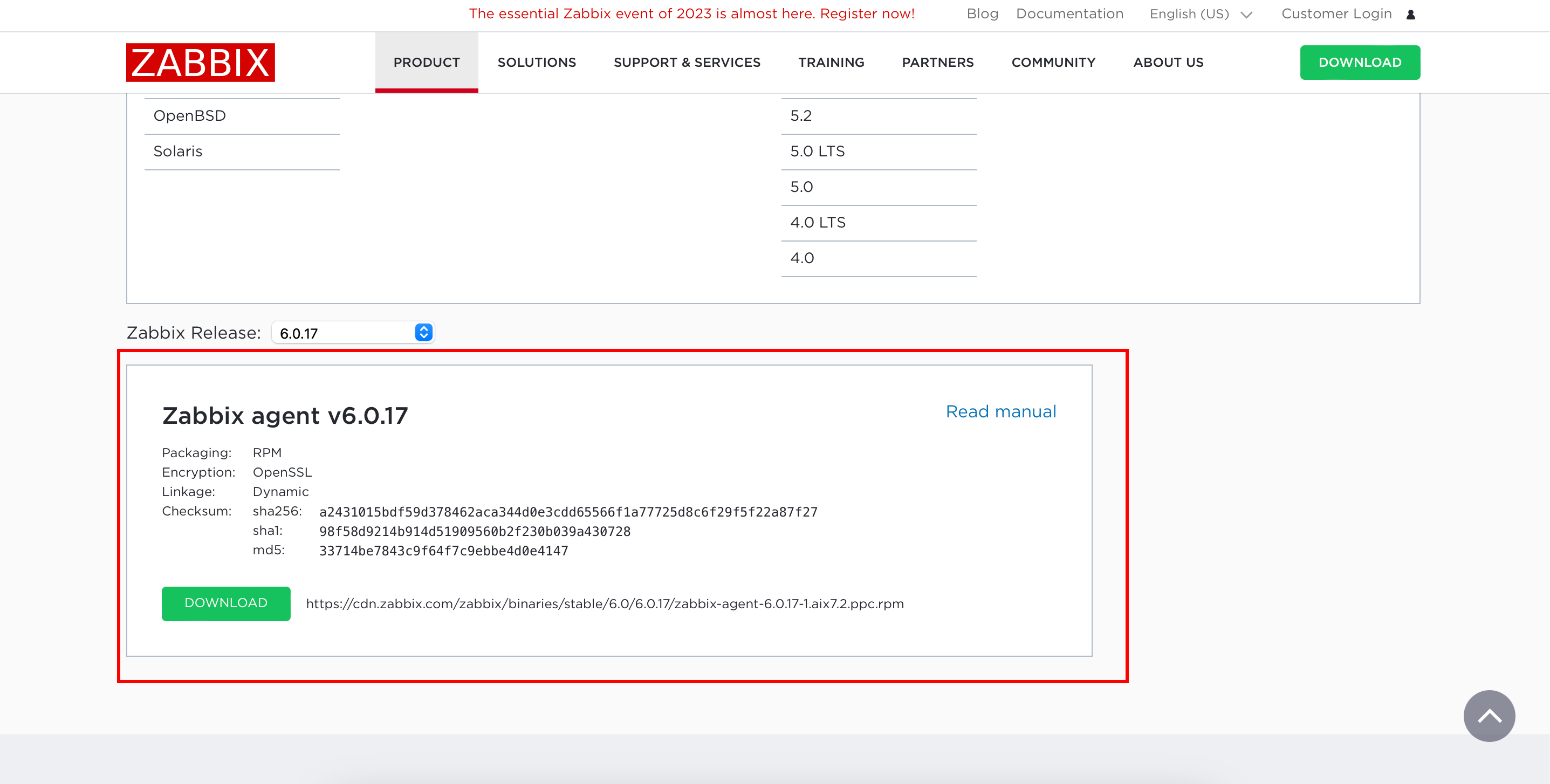
Task: Select Solaris in the OS list
Action: [242, 152]
